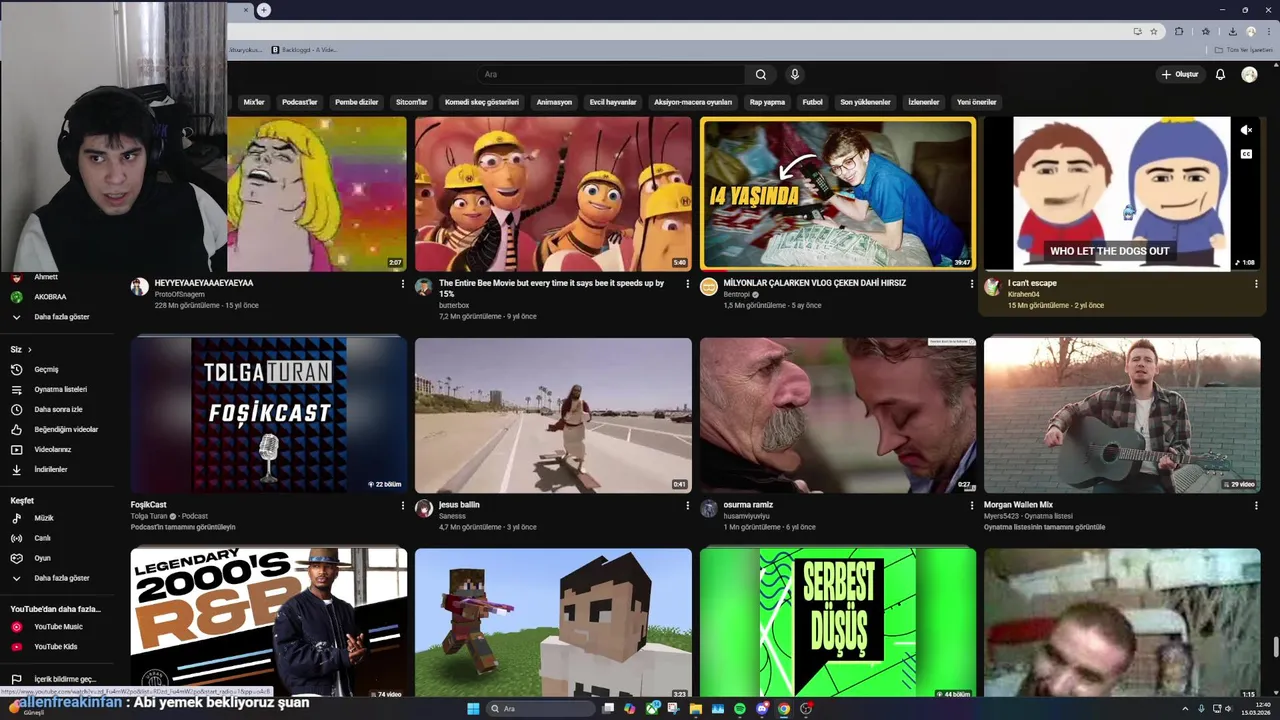Screen dimensions: 1280x720
Task: Open the YouTube account avatar menu
Action: tap(1249, 74)
